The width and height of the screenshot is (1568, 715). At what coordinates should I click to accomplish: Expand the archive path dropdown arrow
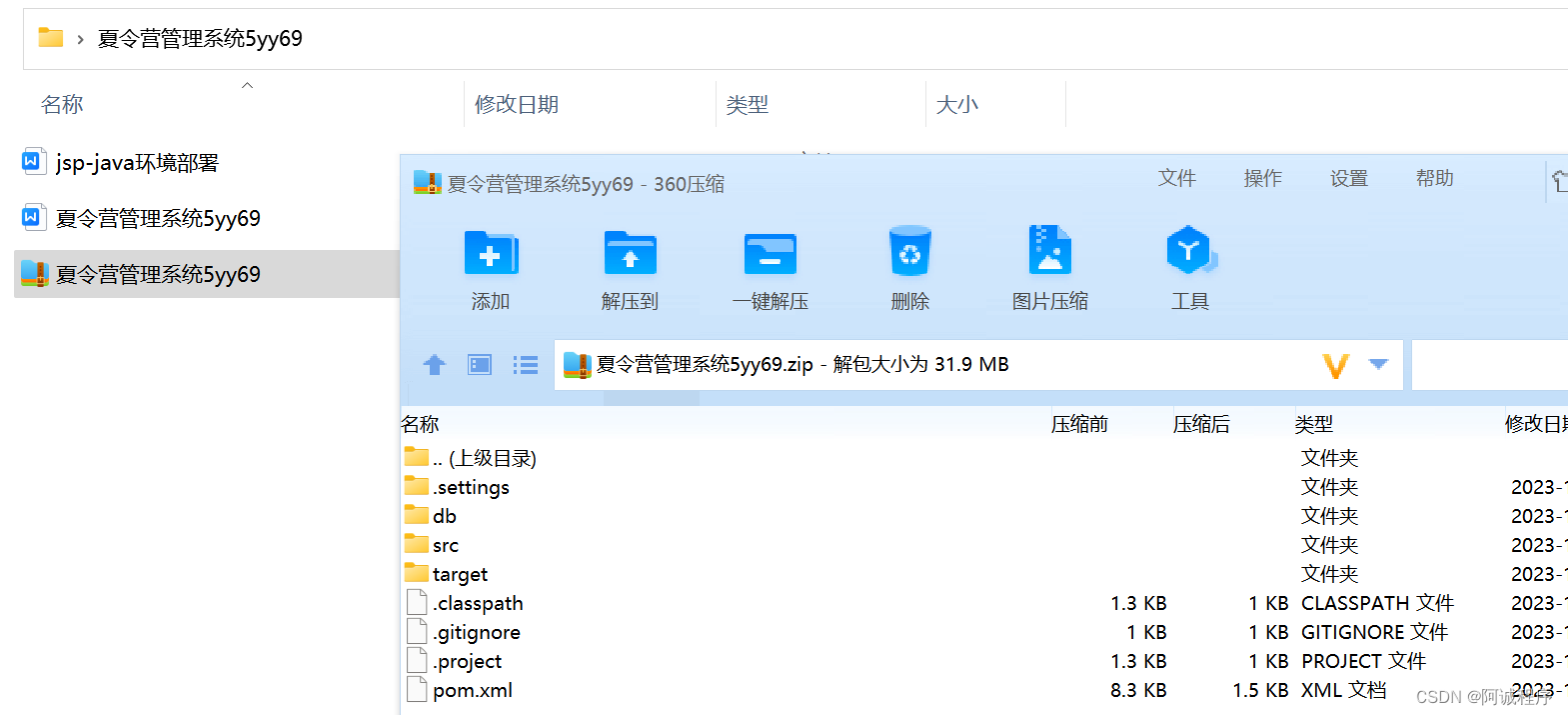pos(1378,364)
